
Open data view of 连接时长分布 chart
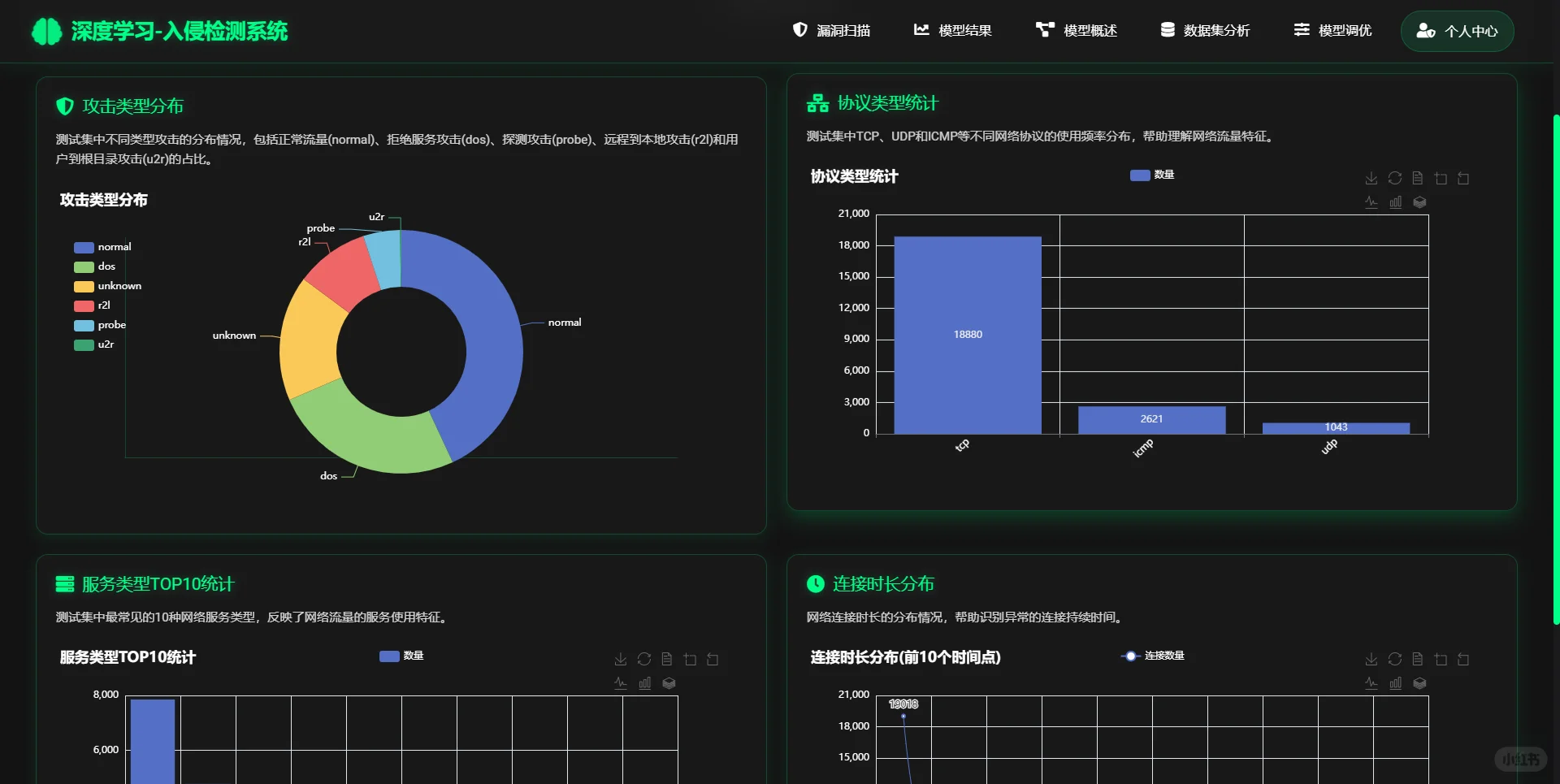[x=1418, y=659]
